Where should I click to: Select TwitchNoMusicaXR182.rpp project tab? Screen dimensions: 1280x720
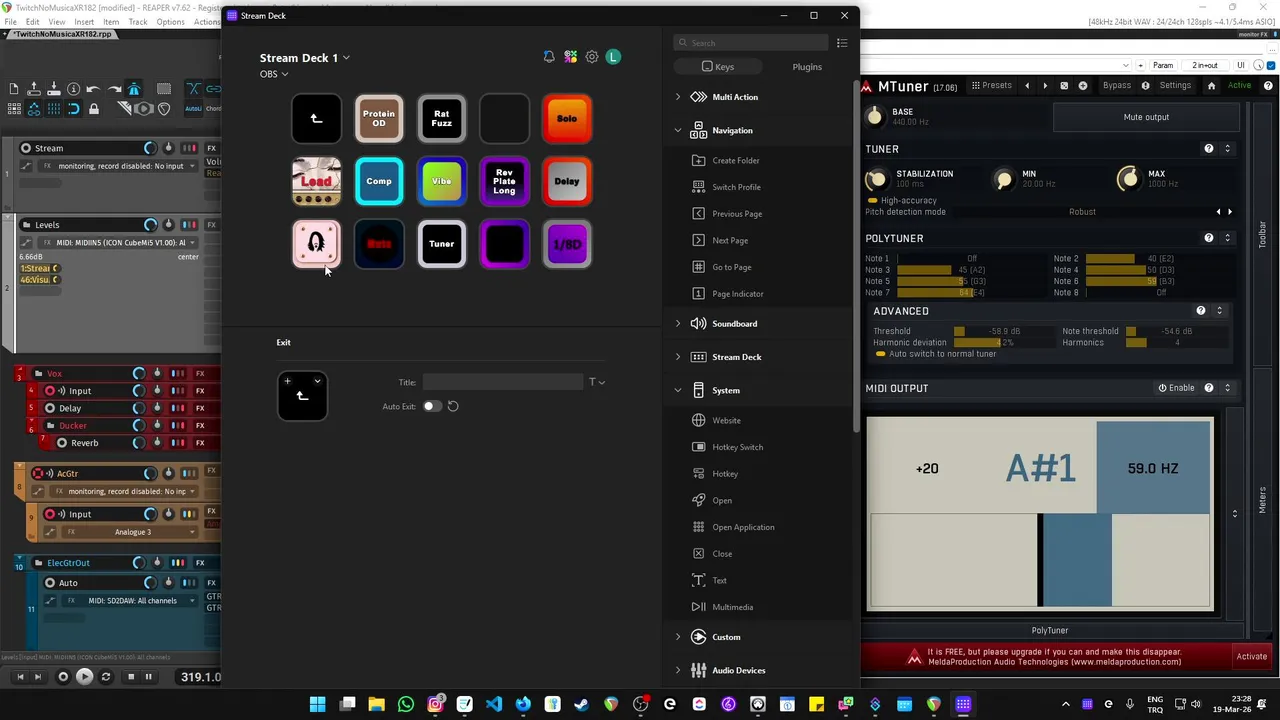point(63,34)
